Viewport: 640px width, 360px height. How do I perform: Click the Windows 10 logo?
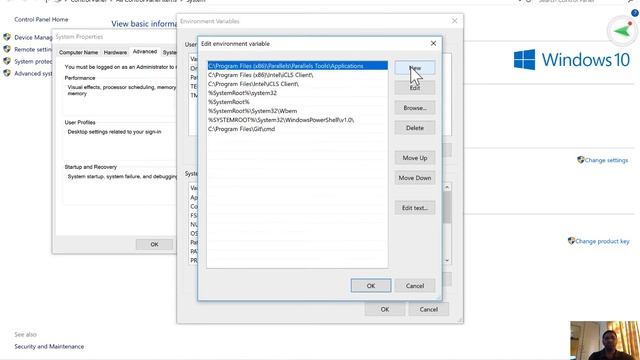tap(571, 60)
